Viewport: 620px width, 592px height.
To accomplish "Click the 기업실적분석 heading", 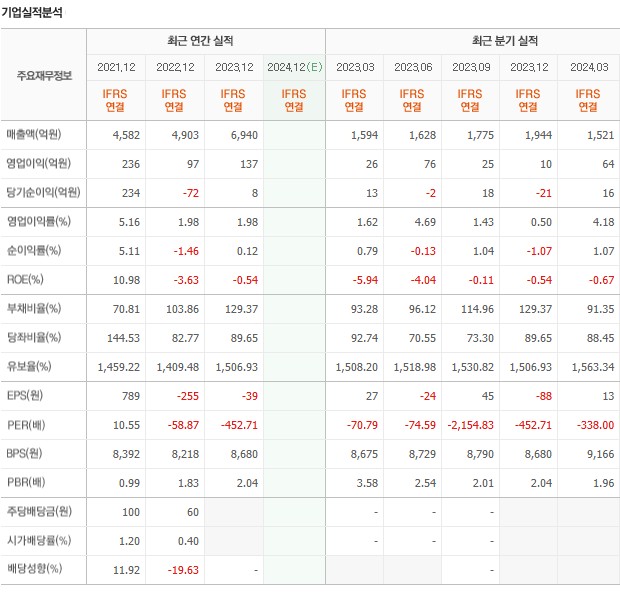I will pyautogui.click(x=32, y=12).
